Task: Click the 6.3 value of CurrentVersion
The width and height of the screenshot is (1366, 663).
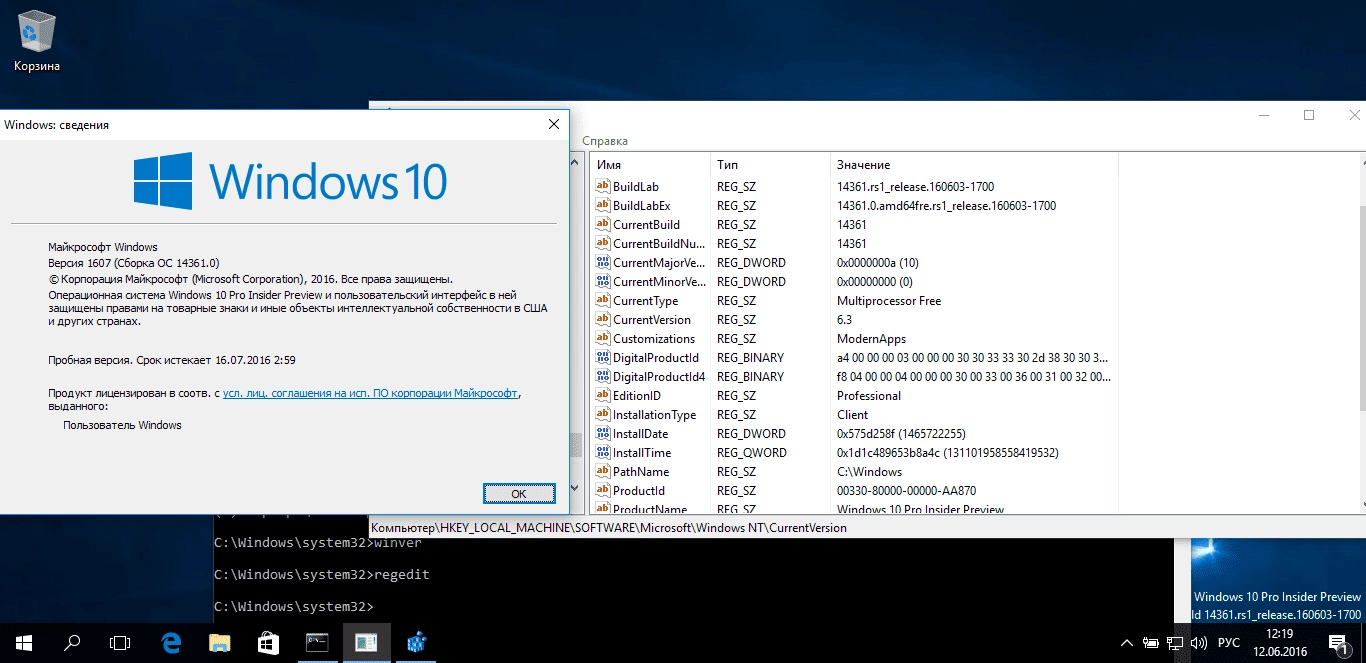Action: pyautogui.click(x=844, y=320)
